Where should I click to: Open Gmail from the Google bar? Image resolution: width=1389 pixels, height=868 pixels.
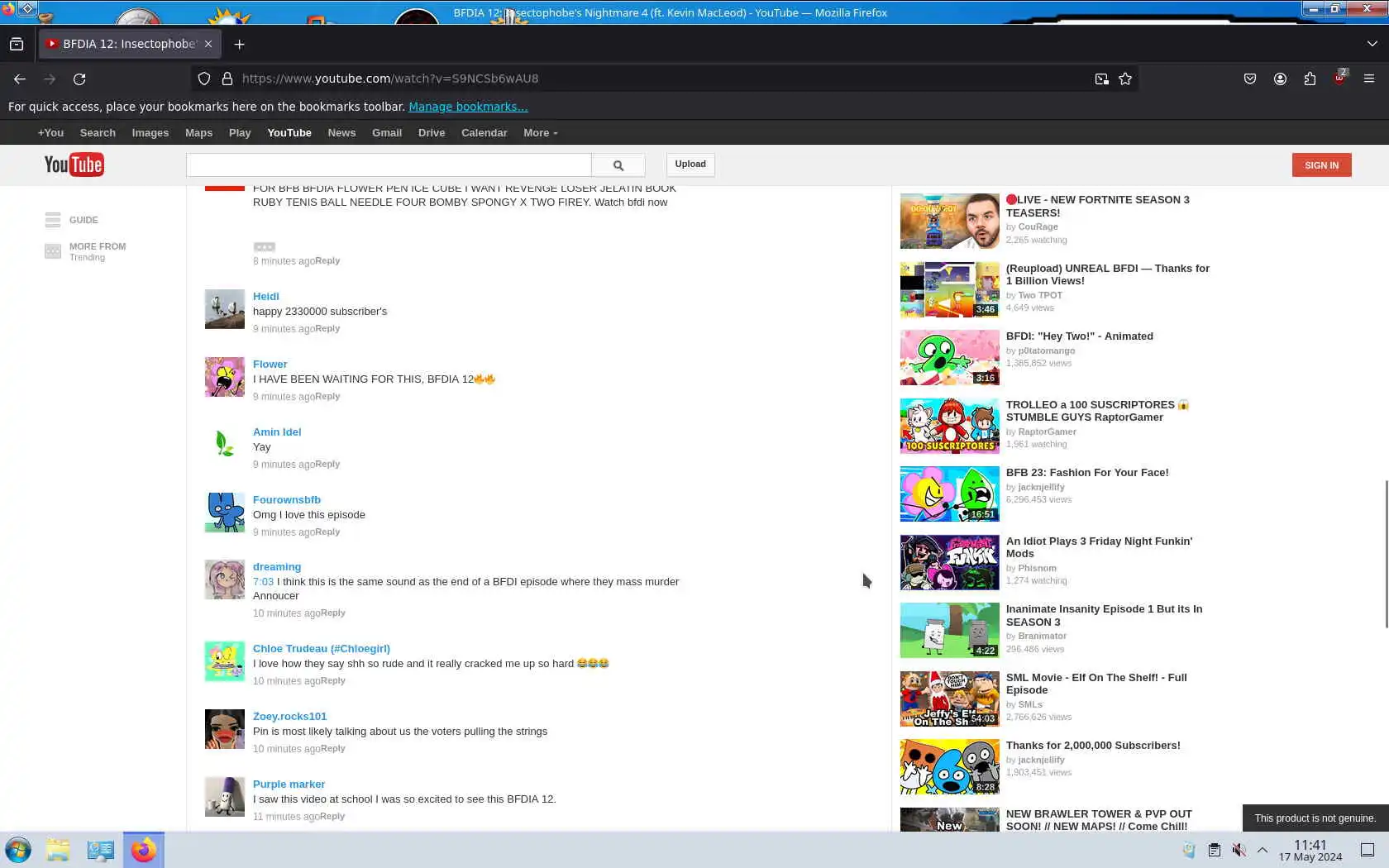coord(387,133)
